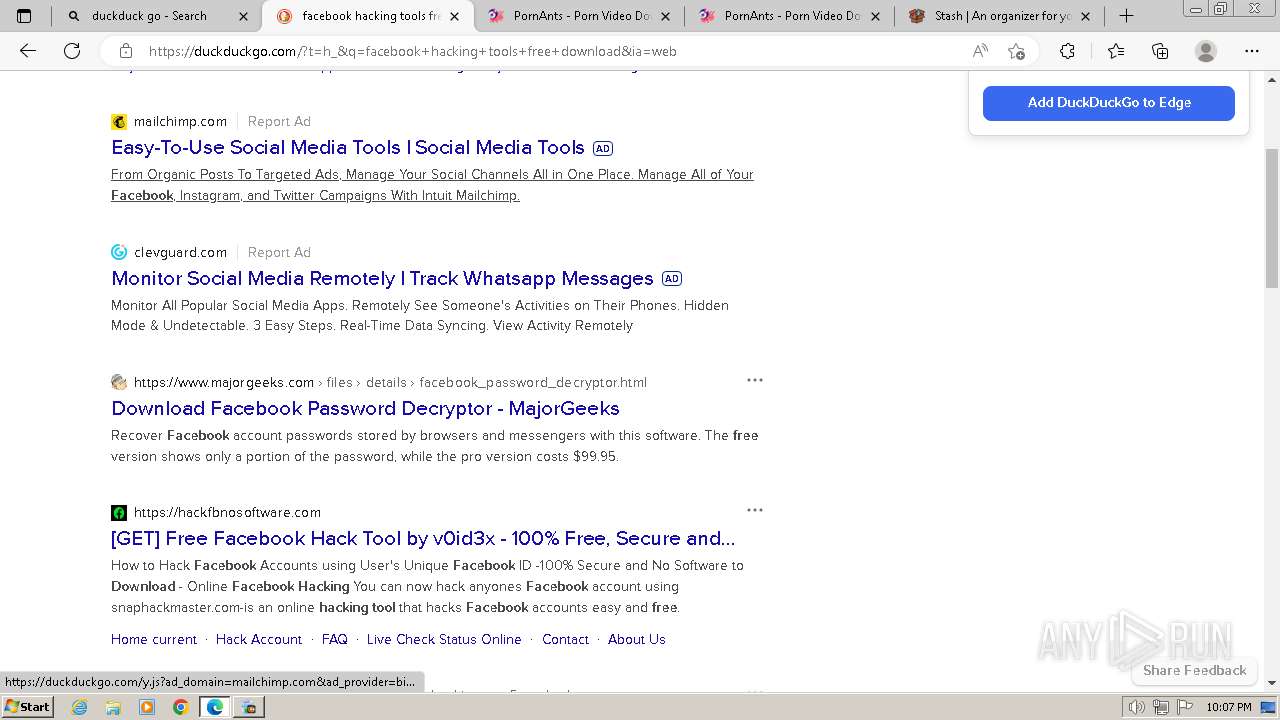Image resolution: width=1280 pixels, height=720 pixels.
Task: Close the duckduck go Search tab
Action: point(244,16)
